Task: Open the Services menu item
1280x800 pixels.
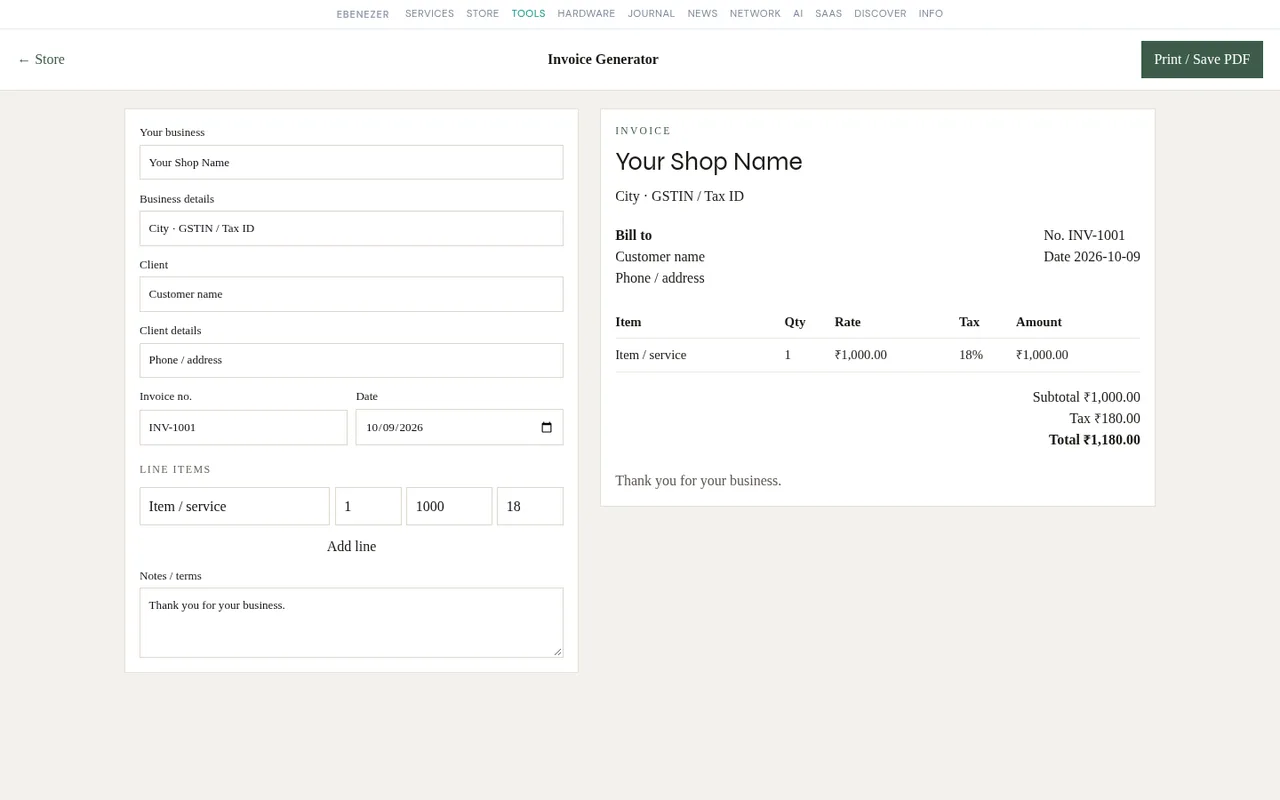Action: tap(429, 14)
